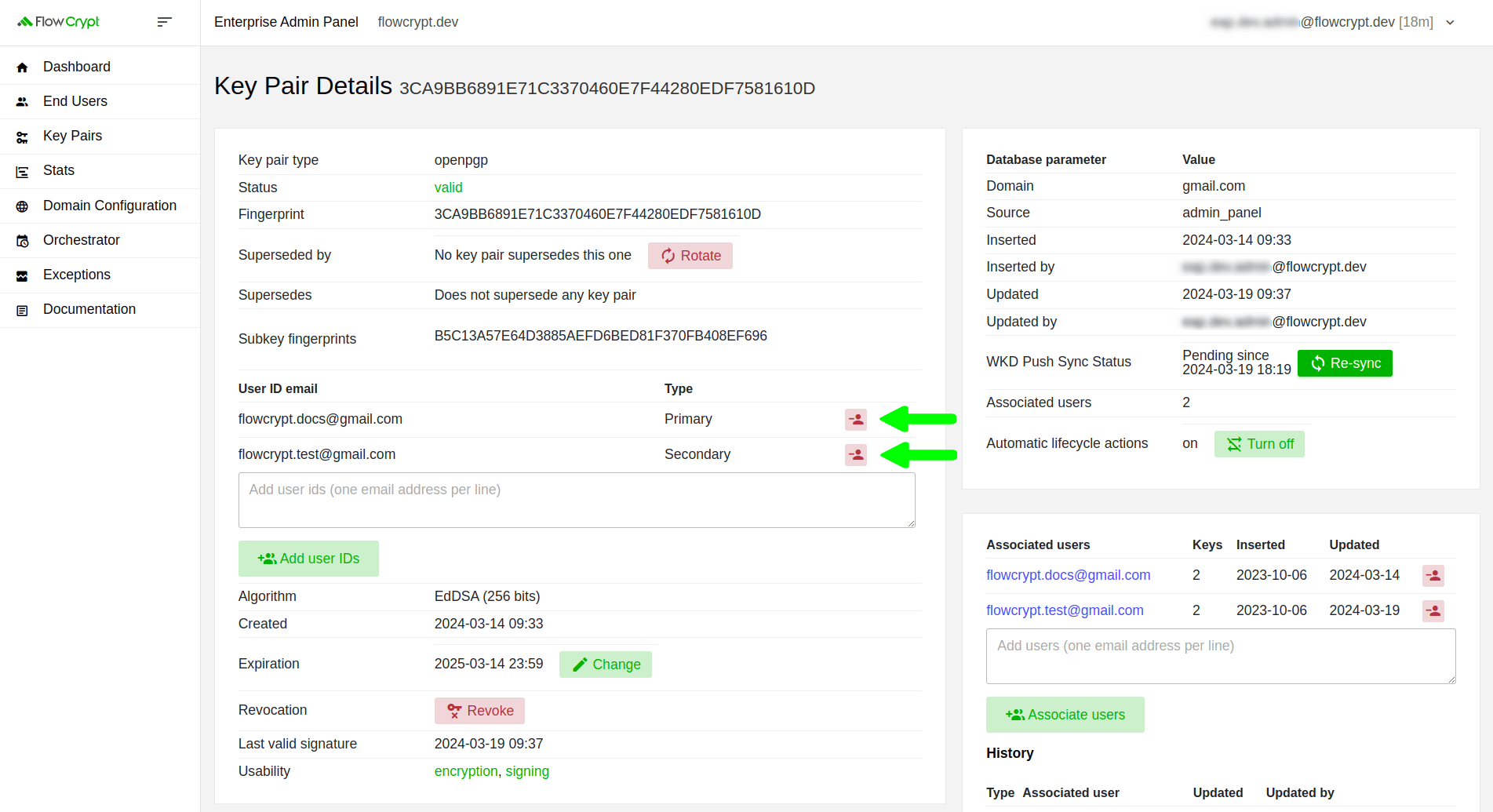Disassociate user flowcrypt.test@gmail.com
Screen dimensions: 1493x812
coord(1433,611)
